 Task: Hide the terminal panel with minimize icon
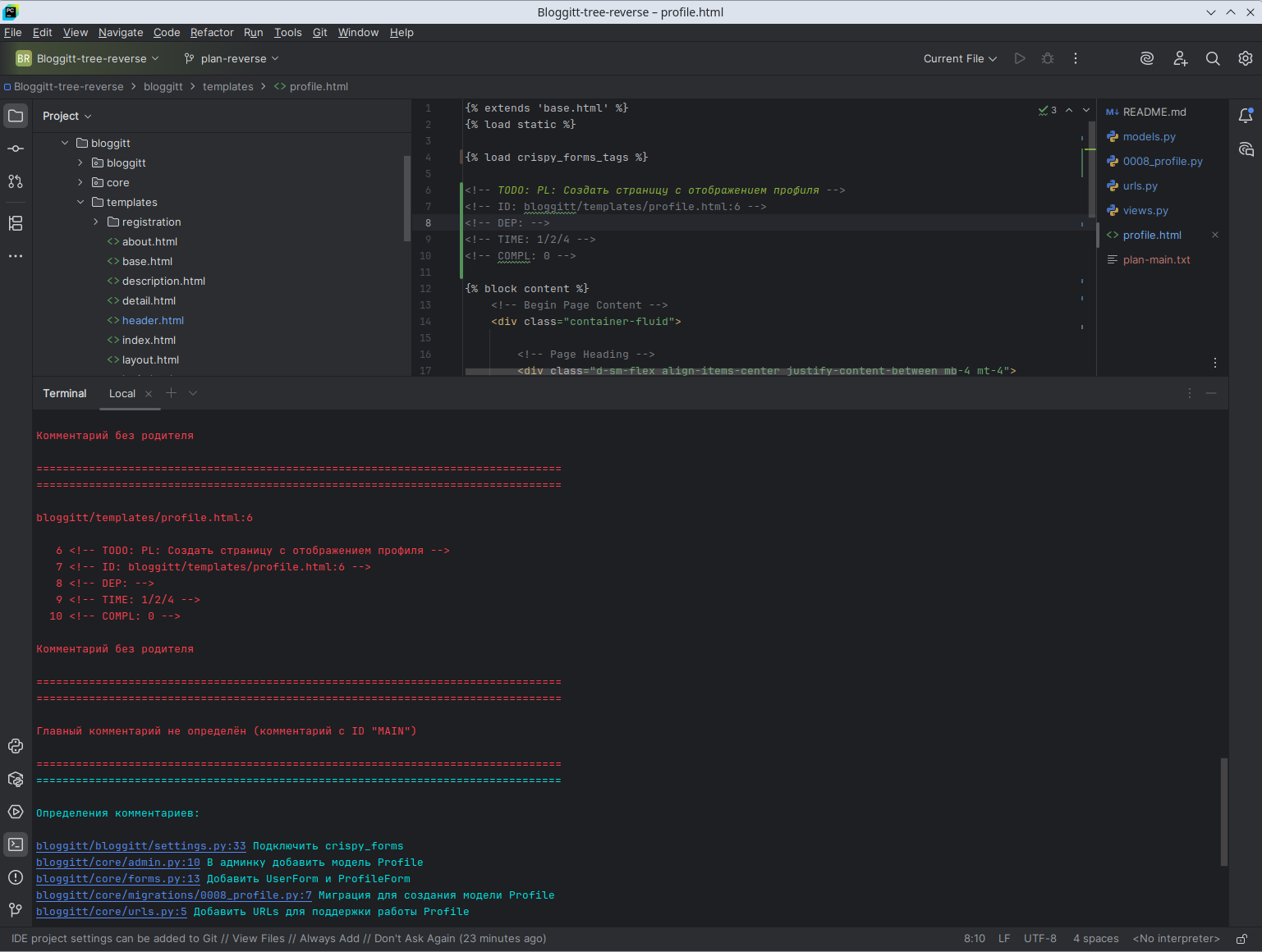(x=1211, y=393)
